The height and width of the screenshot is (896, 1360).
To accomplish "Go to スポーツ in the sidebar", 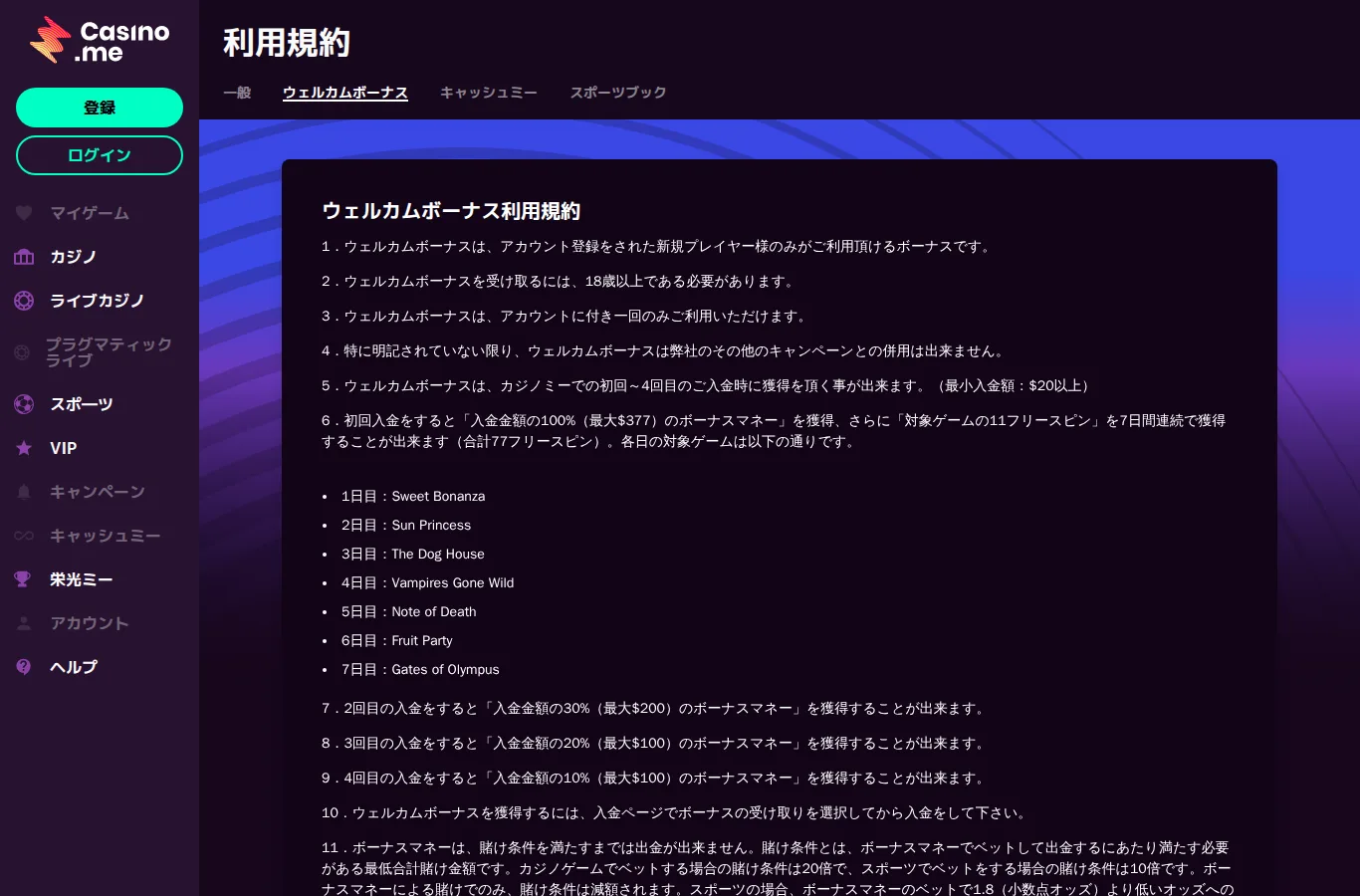I will click(82, 404).
